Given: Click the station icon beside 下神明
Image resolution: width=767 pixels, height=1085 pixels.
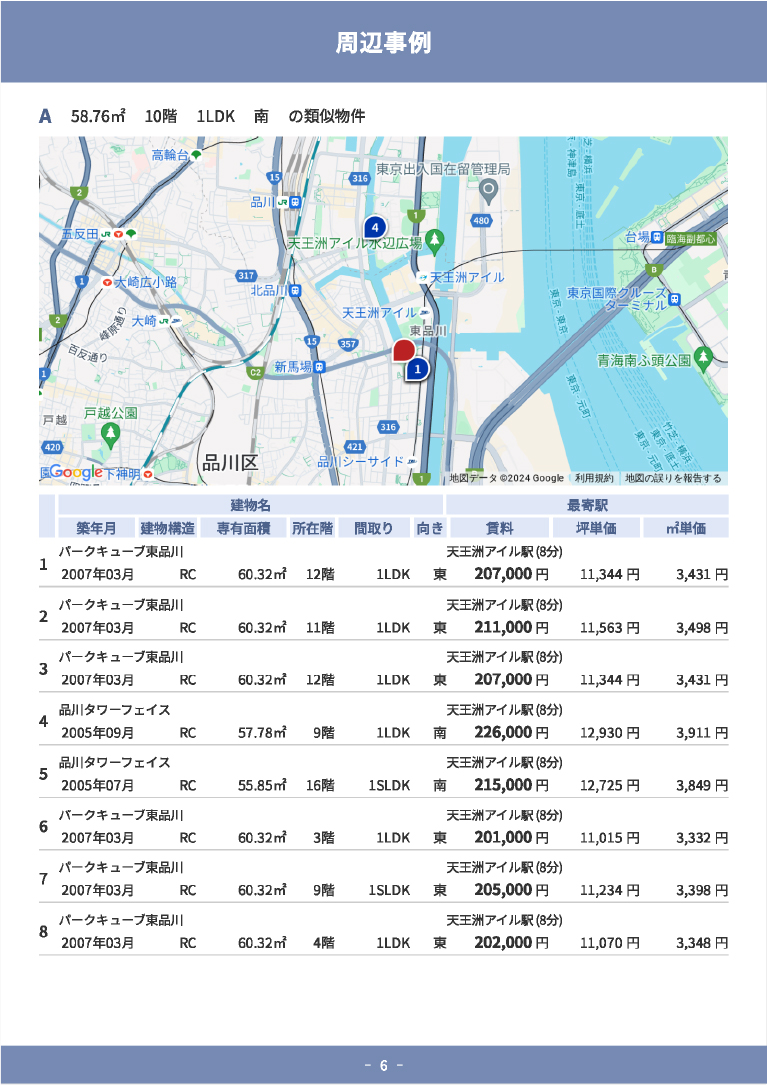Looking at the screenshot, I should [147, 474].
